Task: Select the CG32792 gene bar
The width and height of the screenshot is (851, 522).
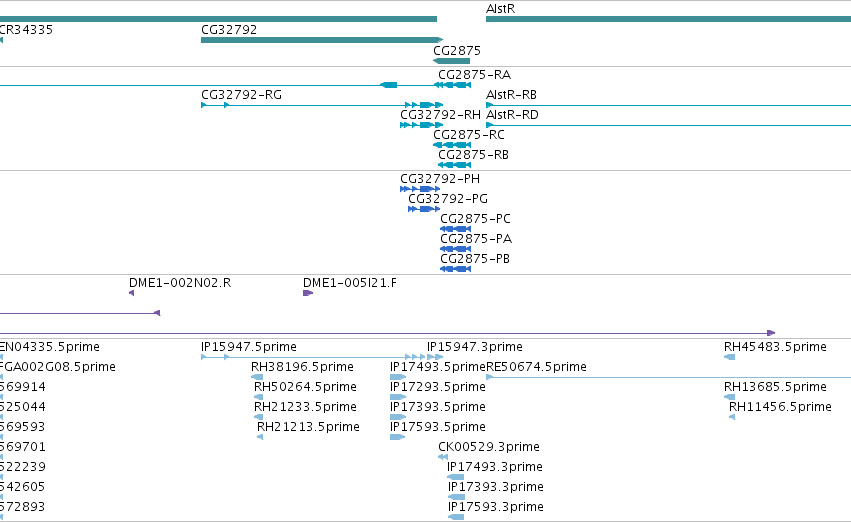Action: click(322, 40)
